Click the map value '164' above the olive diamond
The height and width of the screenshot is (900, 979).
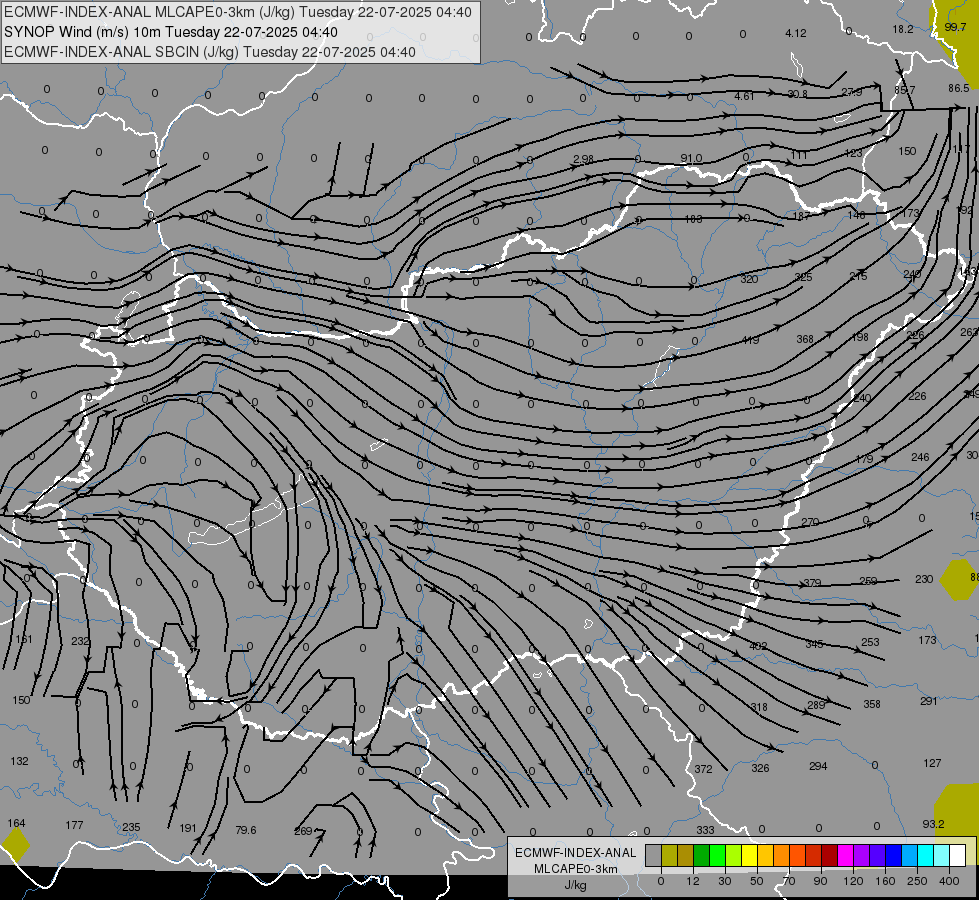16,823
